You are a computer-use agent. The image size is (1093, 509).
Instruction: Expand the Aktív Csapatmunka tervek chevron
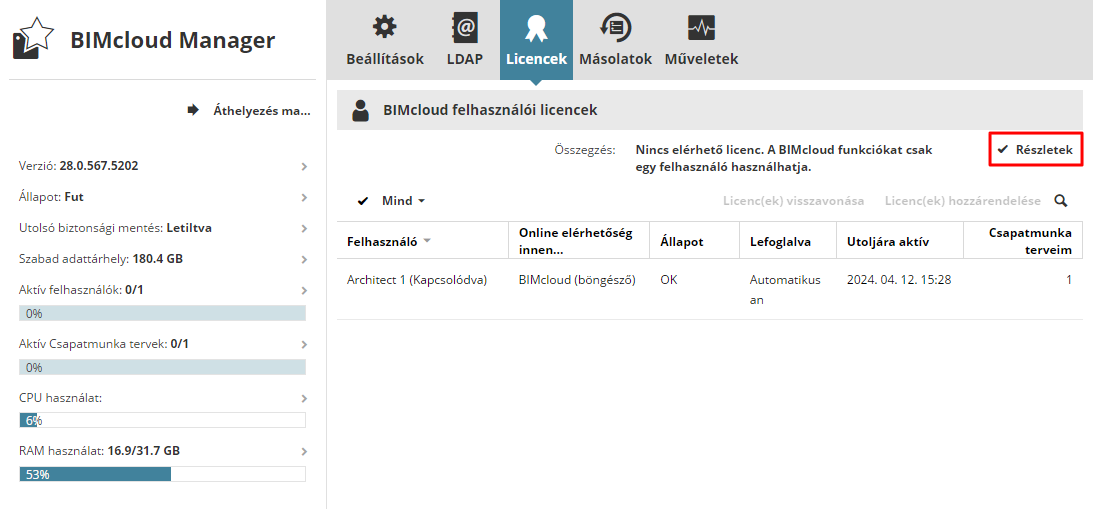point(304,344)
